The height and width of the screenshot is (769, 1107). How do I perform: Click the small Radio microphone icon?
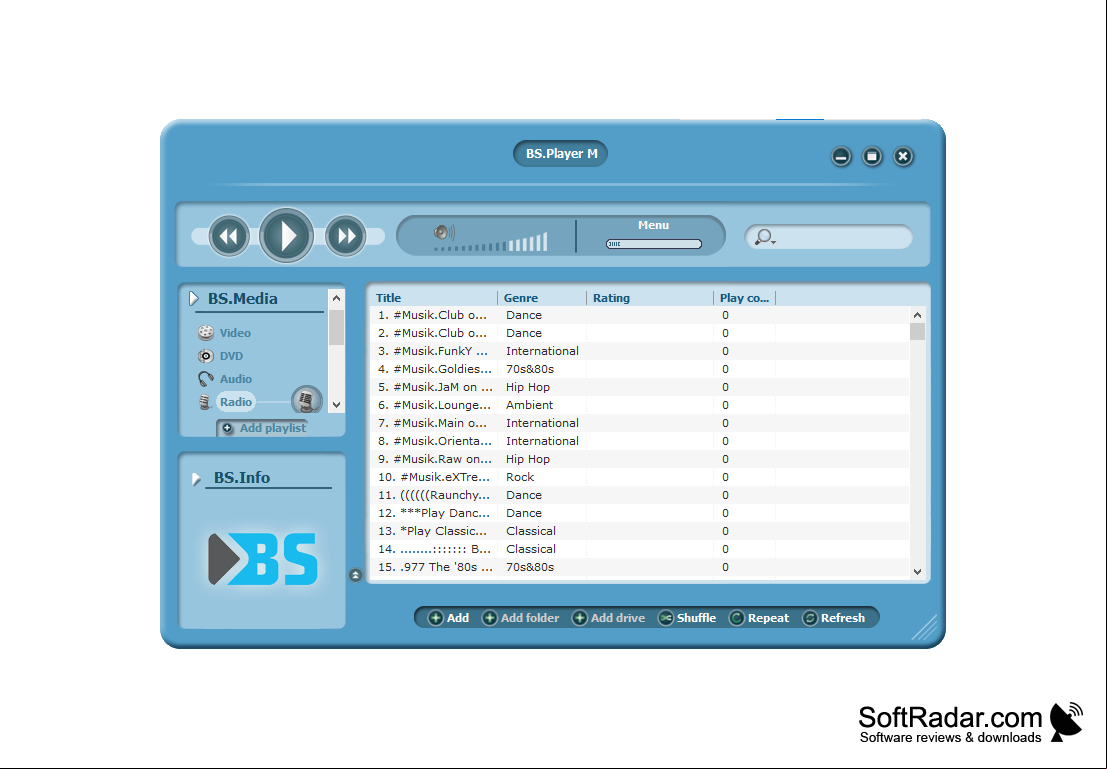[205, 402]
